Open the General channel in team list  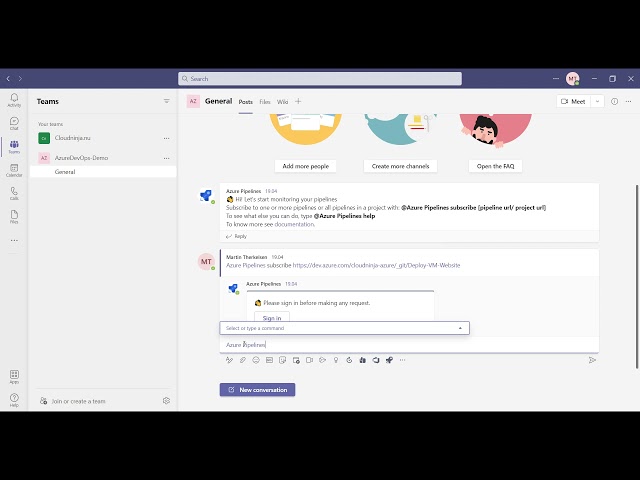coord(103,172)
